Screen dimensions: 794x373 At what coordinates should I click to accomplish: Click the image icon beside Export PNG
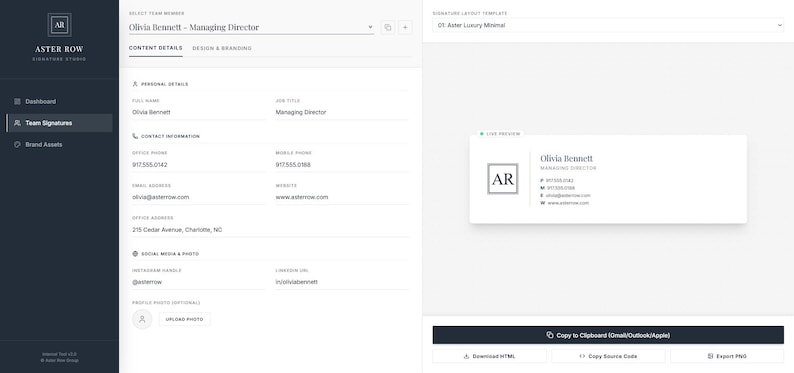[x=710, y=356]
